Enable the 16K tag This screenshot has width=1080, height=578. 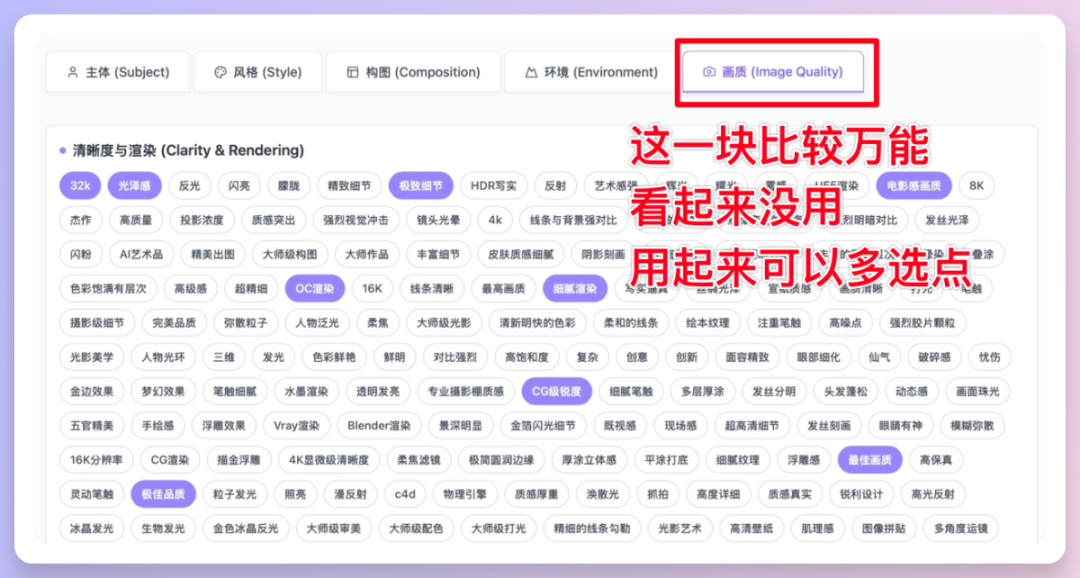[x=372, y=289]
